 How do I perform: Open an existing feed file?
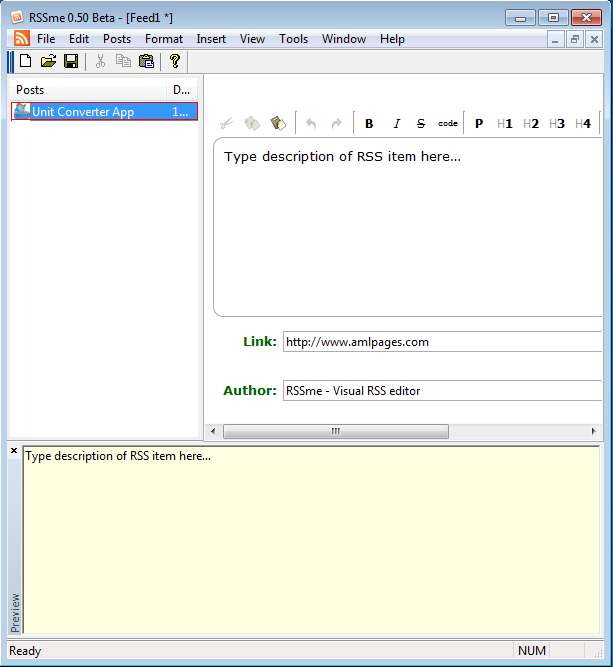tap(48, 61)
